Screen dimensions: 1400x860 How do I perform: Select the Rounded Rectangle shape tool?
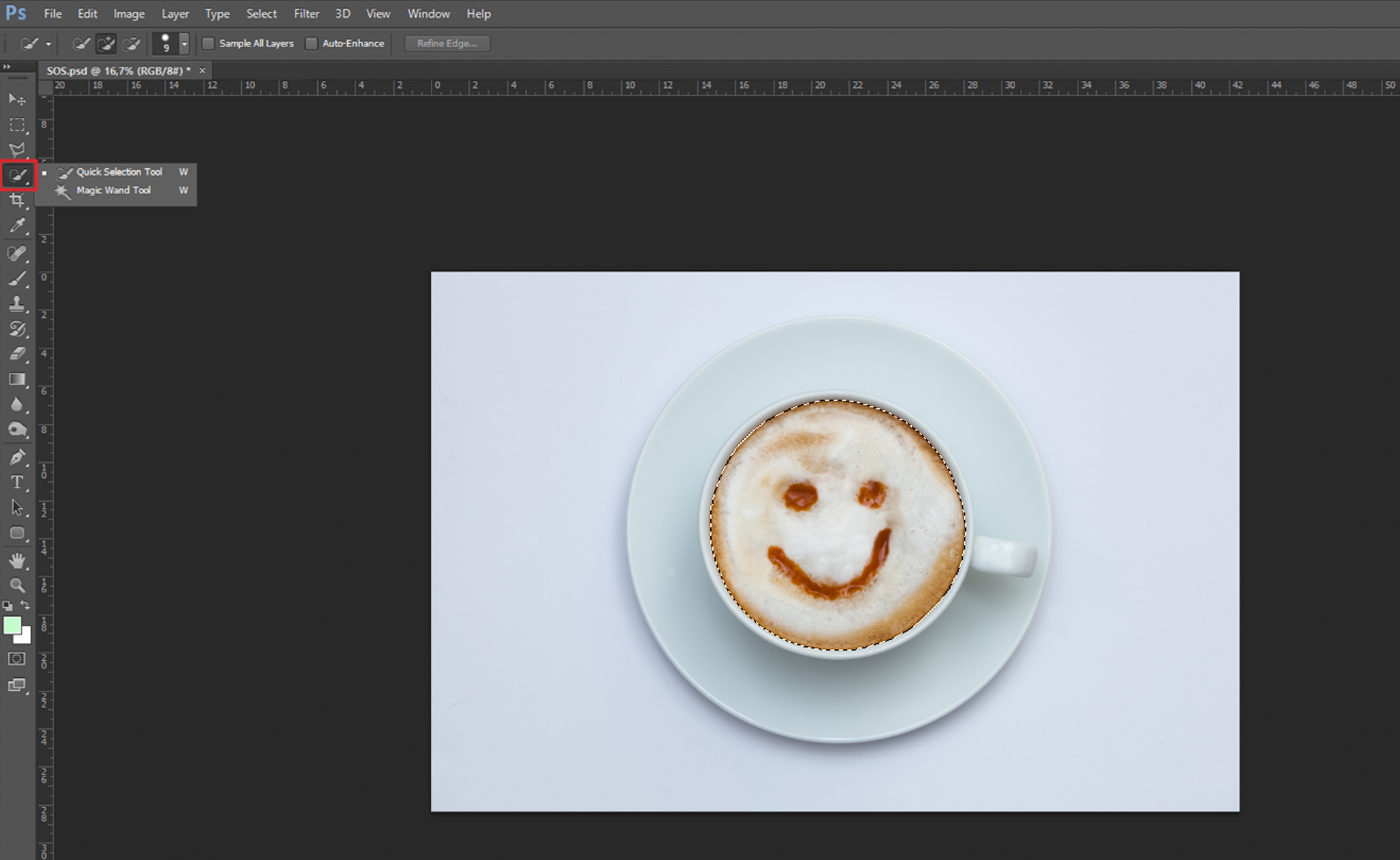point(17,533)
